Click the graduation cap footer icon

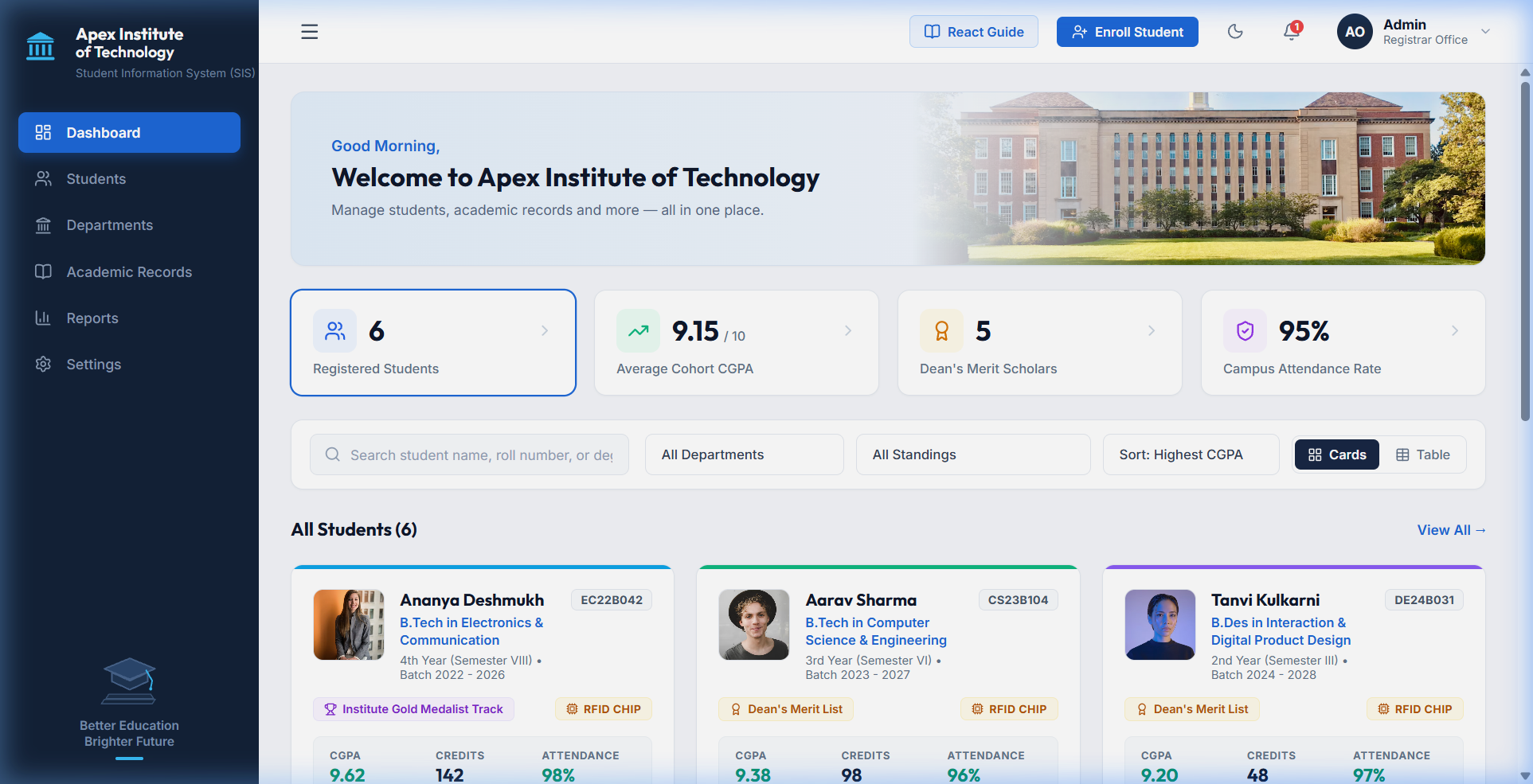click(x=129, y=681)
